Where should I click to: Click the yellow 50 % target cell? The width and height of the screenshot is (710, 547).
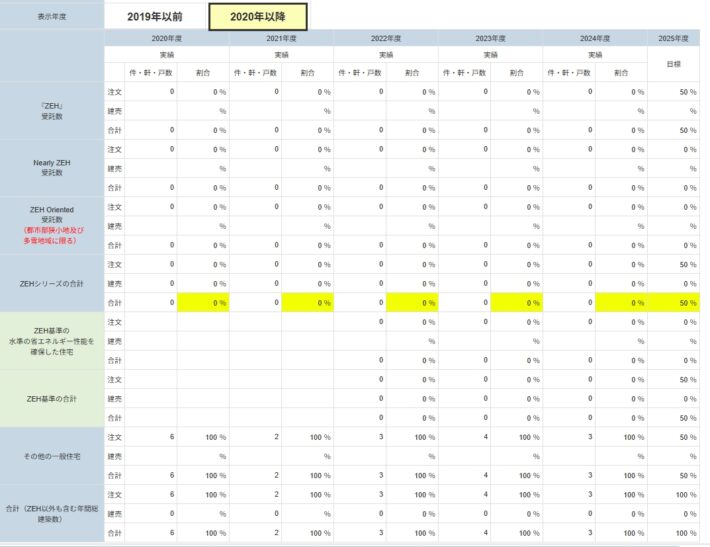(673, 302)
